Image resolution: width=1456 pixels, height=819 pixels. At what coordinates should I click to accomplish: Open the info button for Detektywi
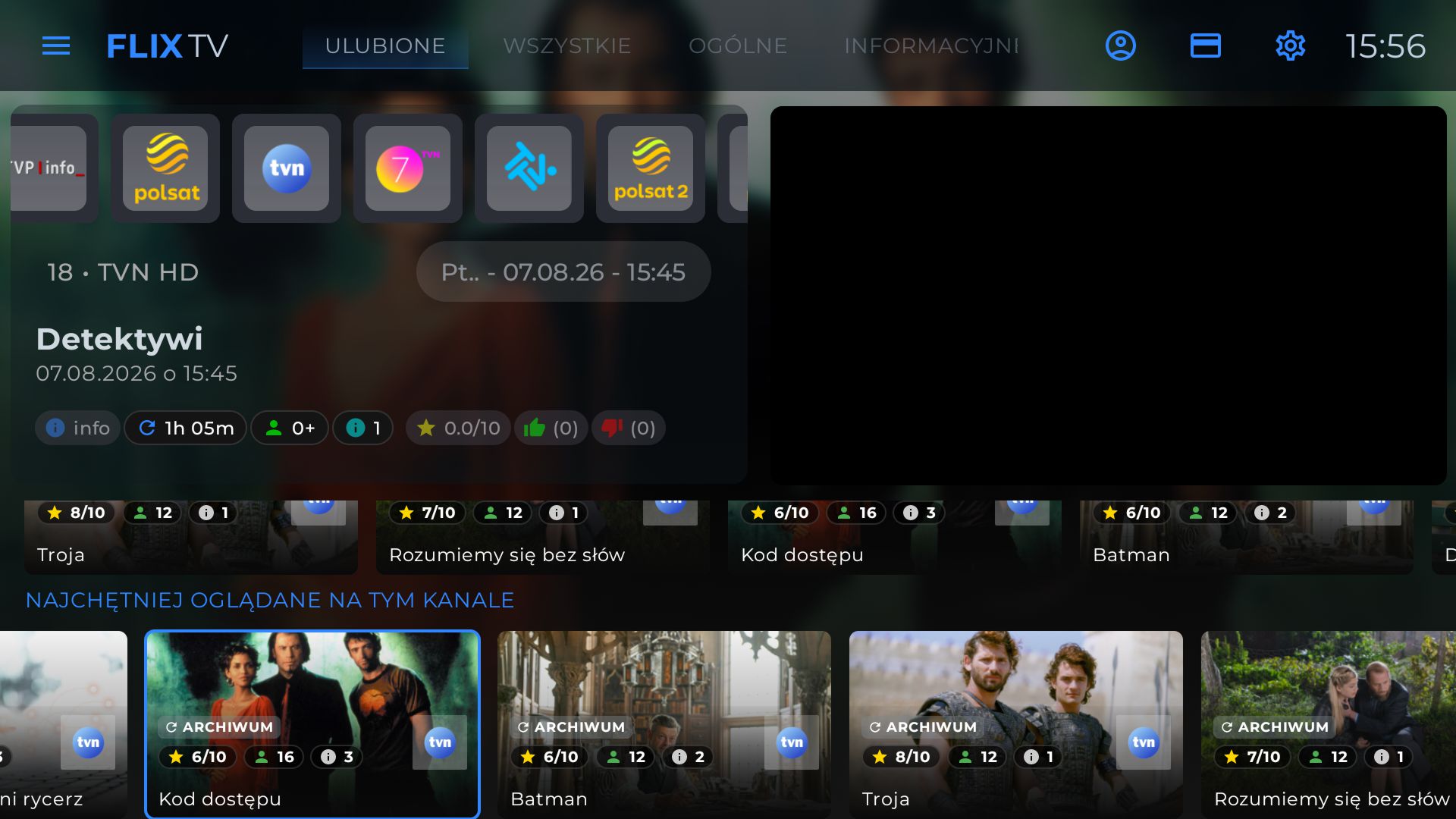pos(77,428)
